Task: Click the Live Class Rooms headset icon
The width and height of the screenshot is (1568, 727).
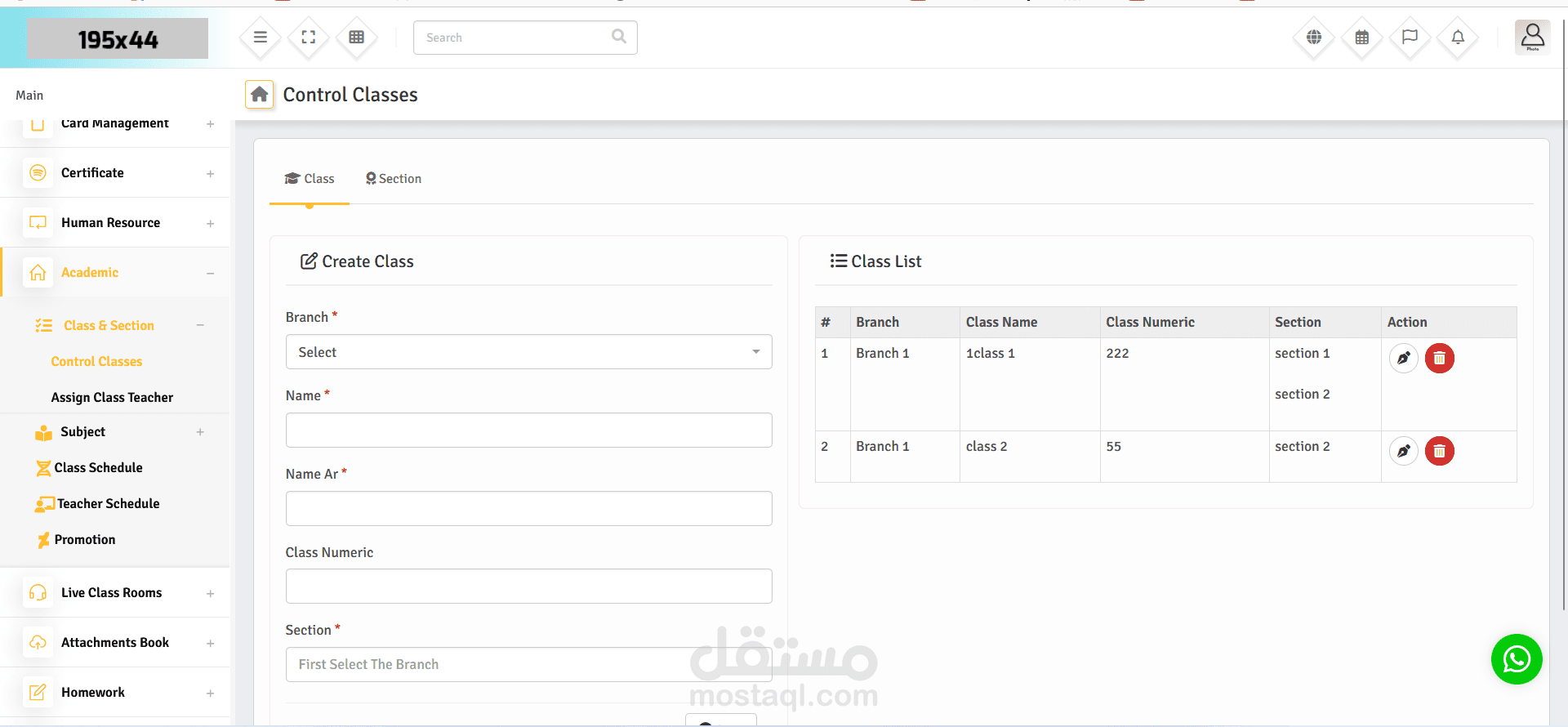Action: (x=38, y=593)
